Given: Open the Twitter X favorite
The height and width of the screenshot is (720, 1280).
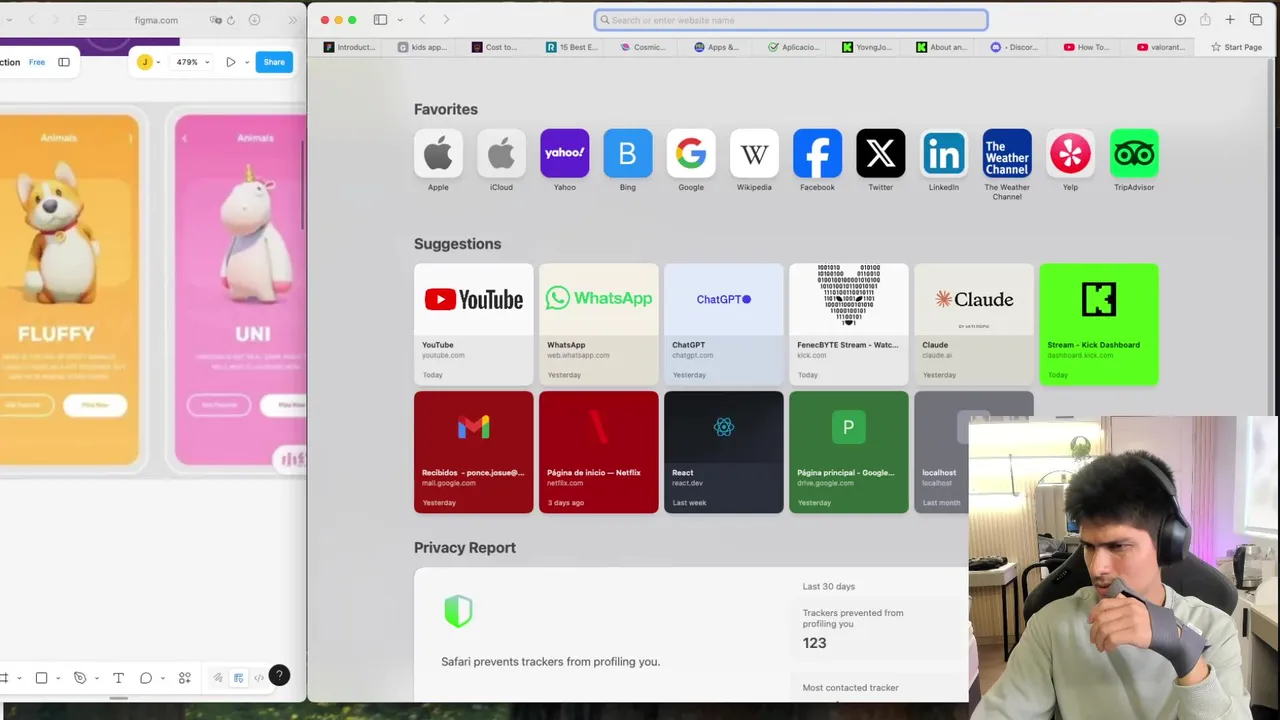Looking at the screenshot, I should tap(881, 153).
